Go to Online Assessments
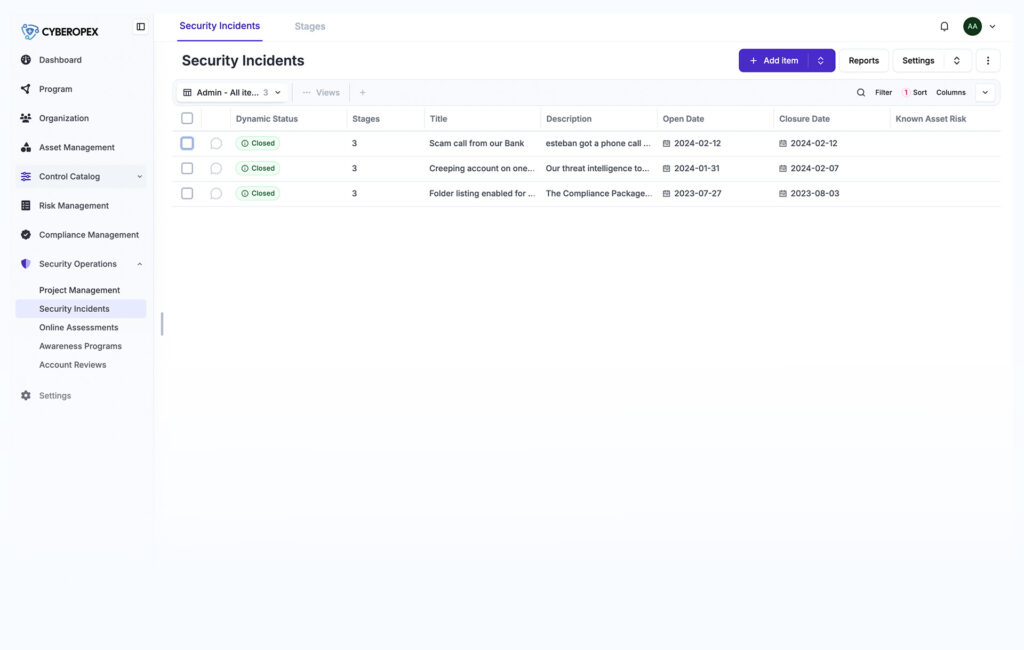Image resolution: width=1024 pixels, height=650 pixels. point(81,328)
